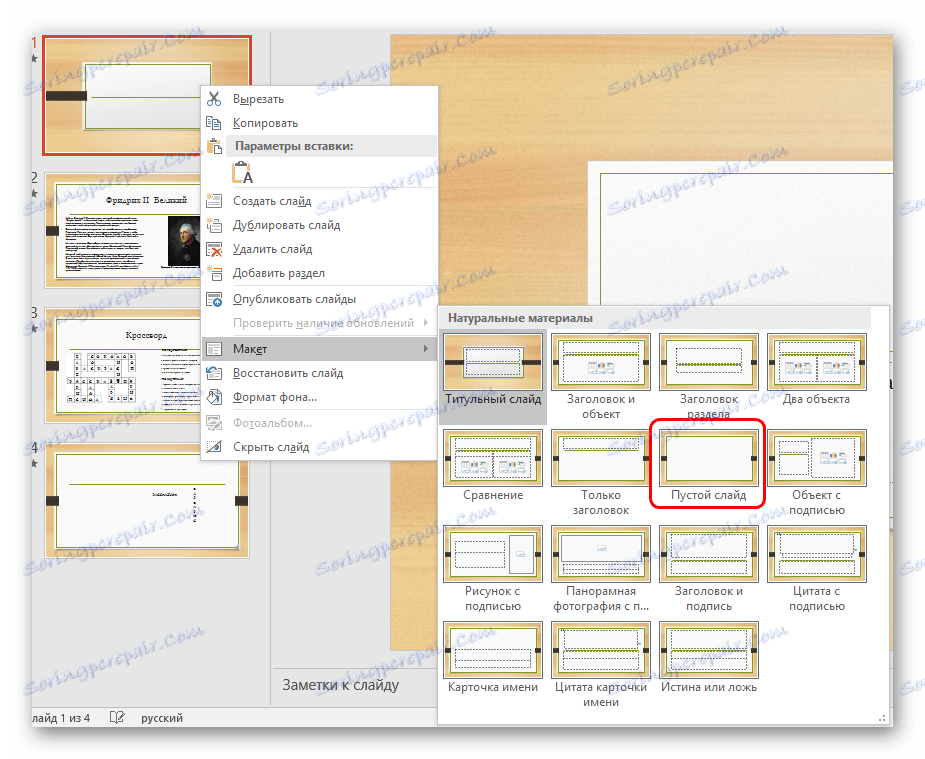Click the русский language indicator
The height and width of the screenshot is (759, 925).
160,718
